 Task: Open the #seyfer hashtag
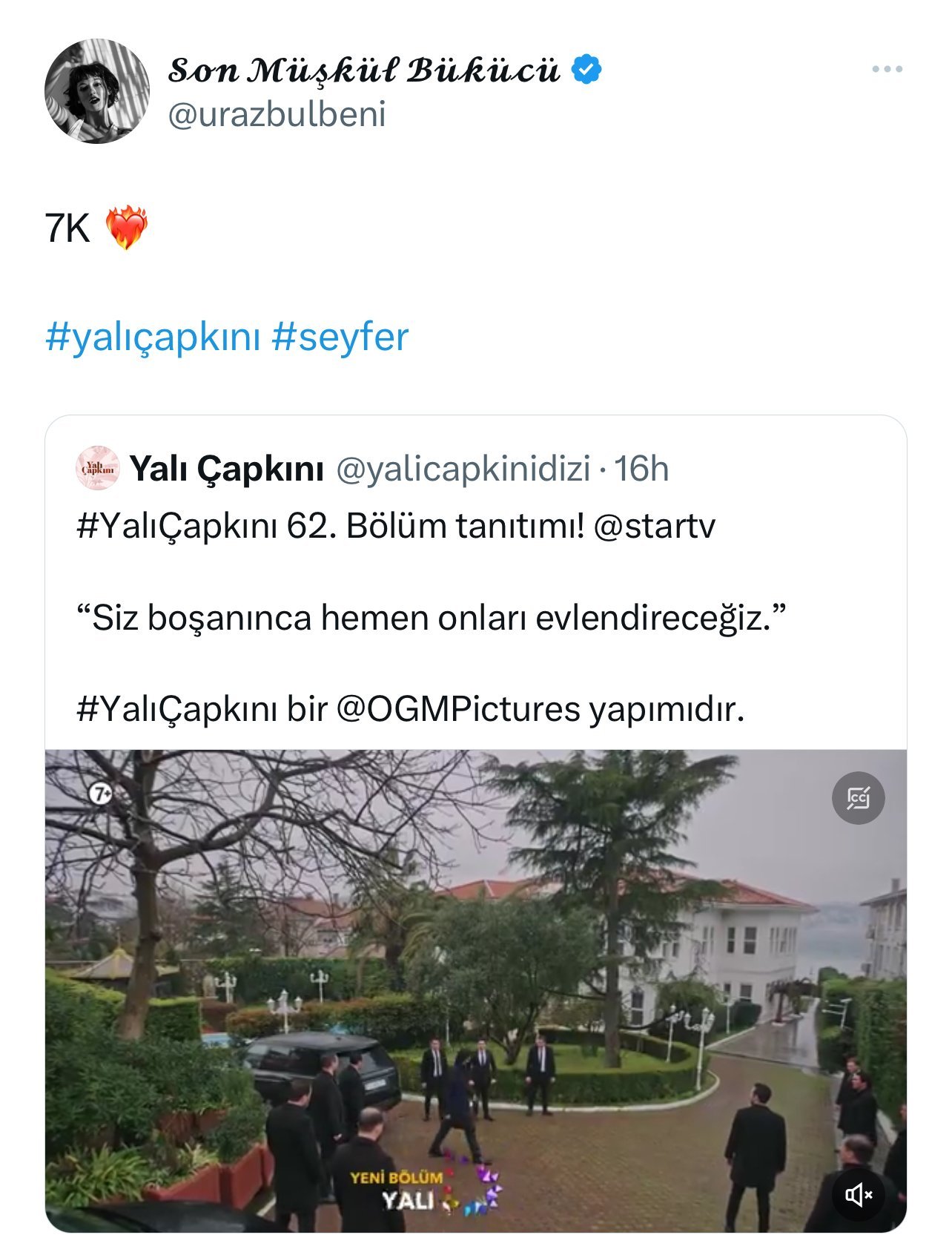point(340,337)
